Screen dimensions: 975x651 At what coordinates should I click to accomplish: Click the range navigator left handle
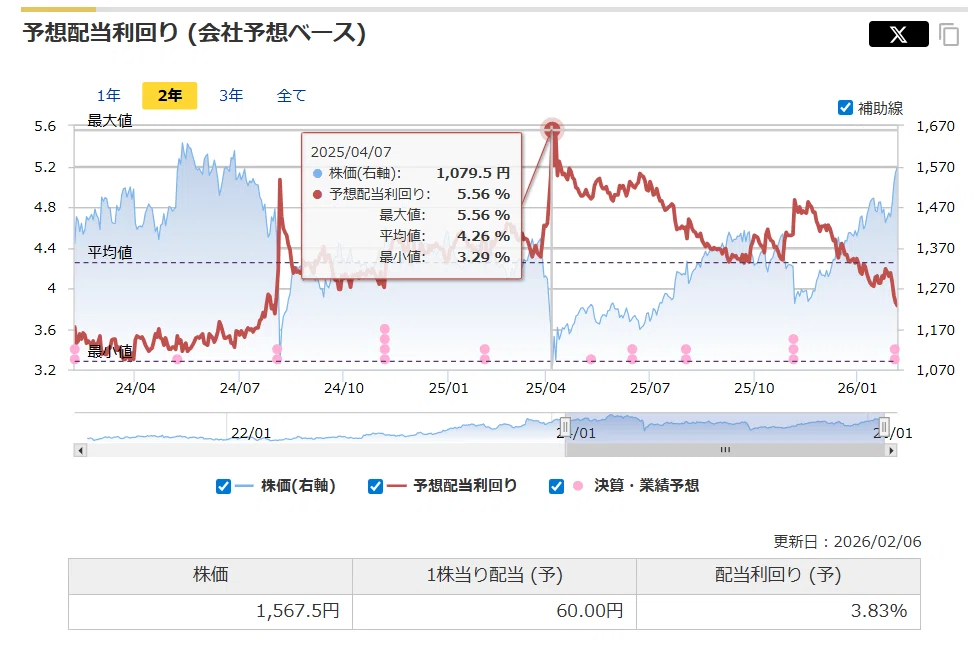click(565, 427)
